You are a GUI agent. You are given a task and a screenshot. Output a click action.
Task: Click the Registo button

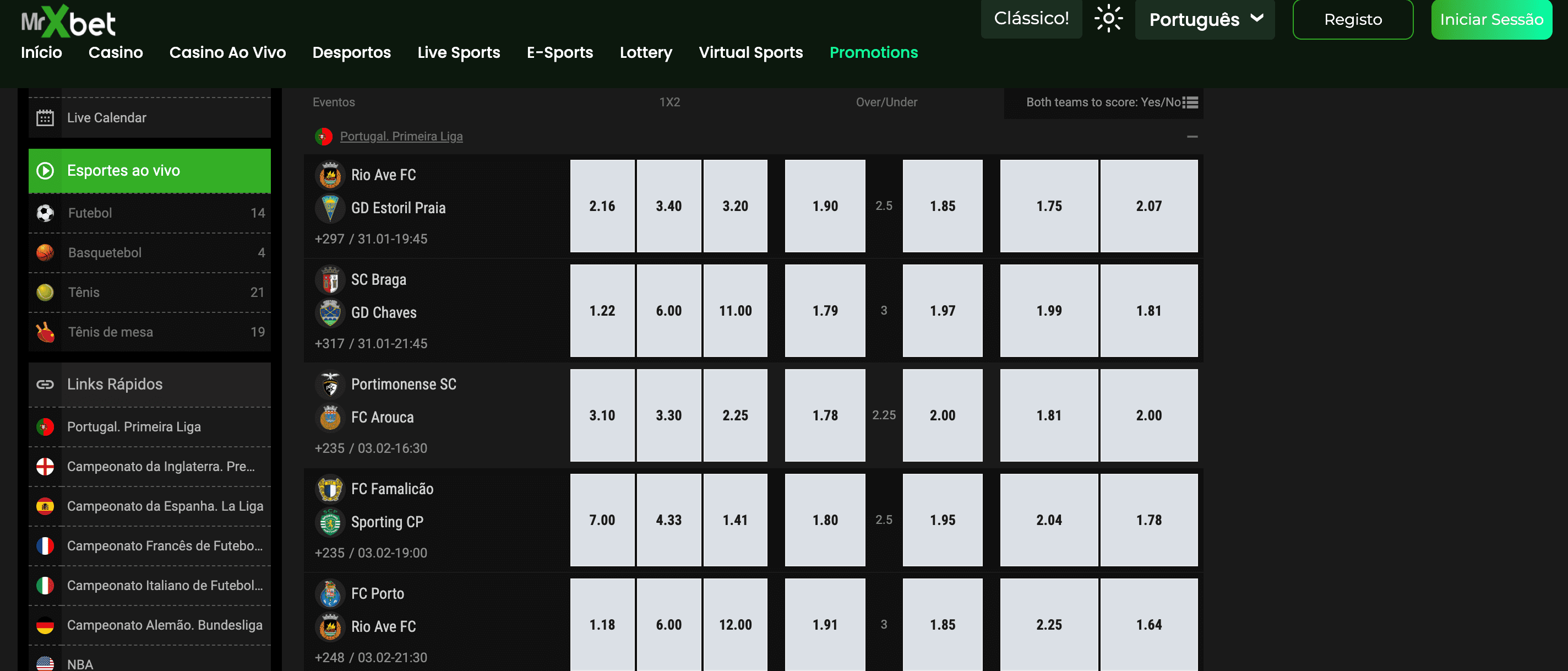1353,19
